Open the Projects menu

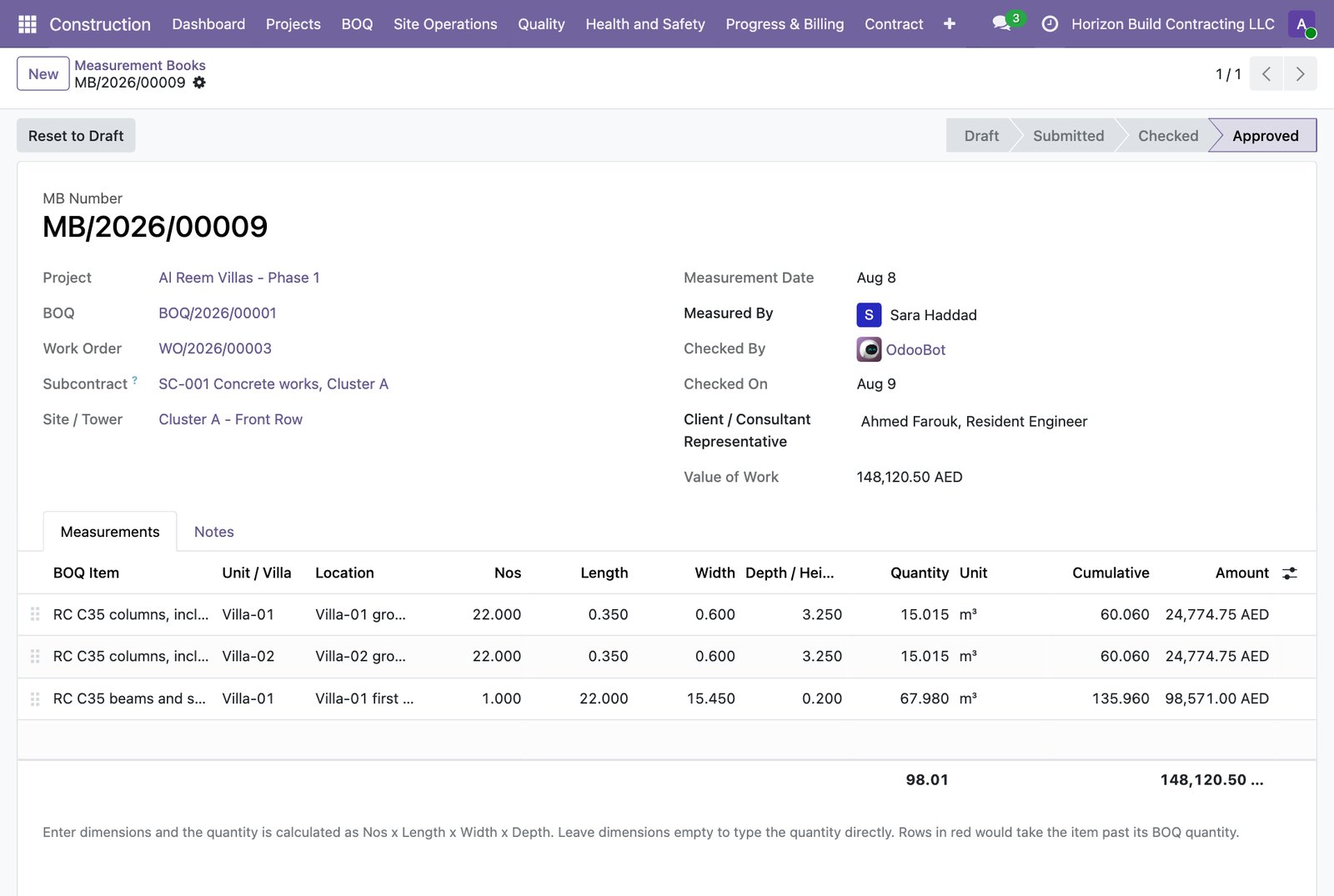[293, 24]
